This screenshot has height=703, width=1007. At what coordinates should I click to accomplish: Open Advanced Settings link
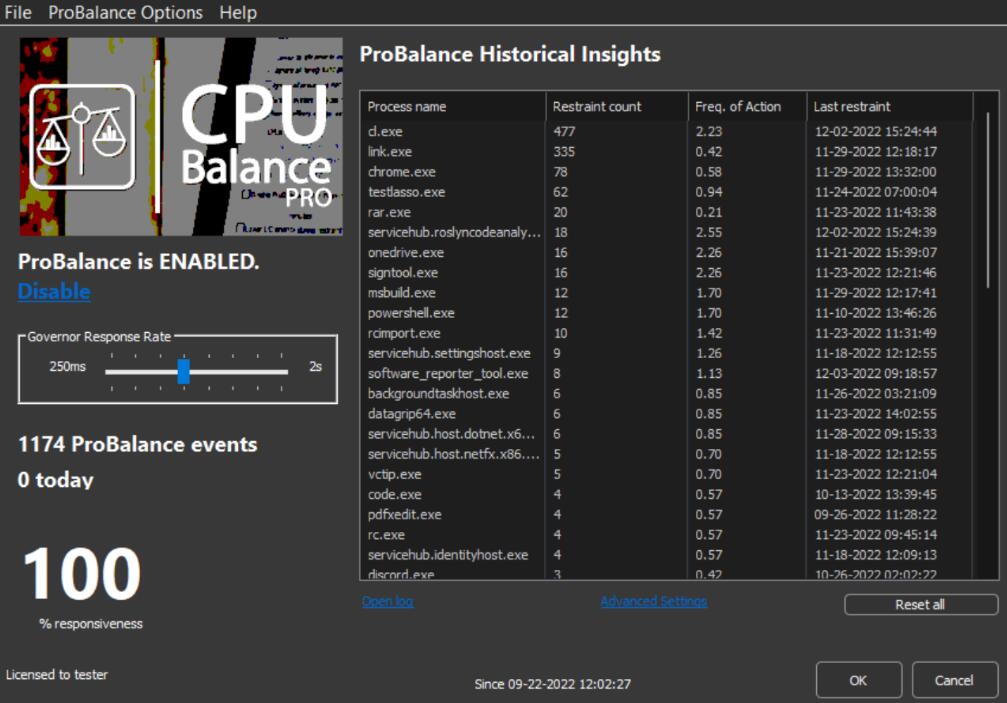(653, 602)
